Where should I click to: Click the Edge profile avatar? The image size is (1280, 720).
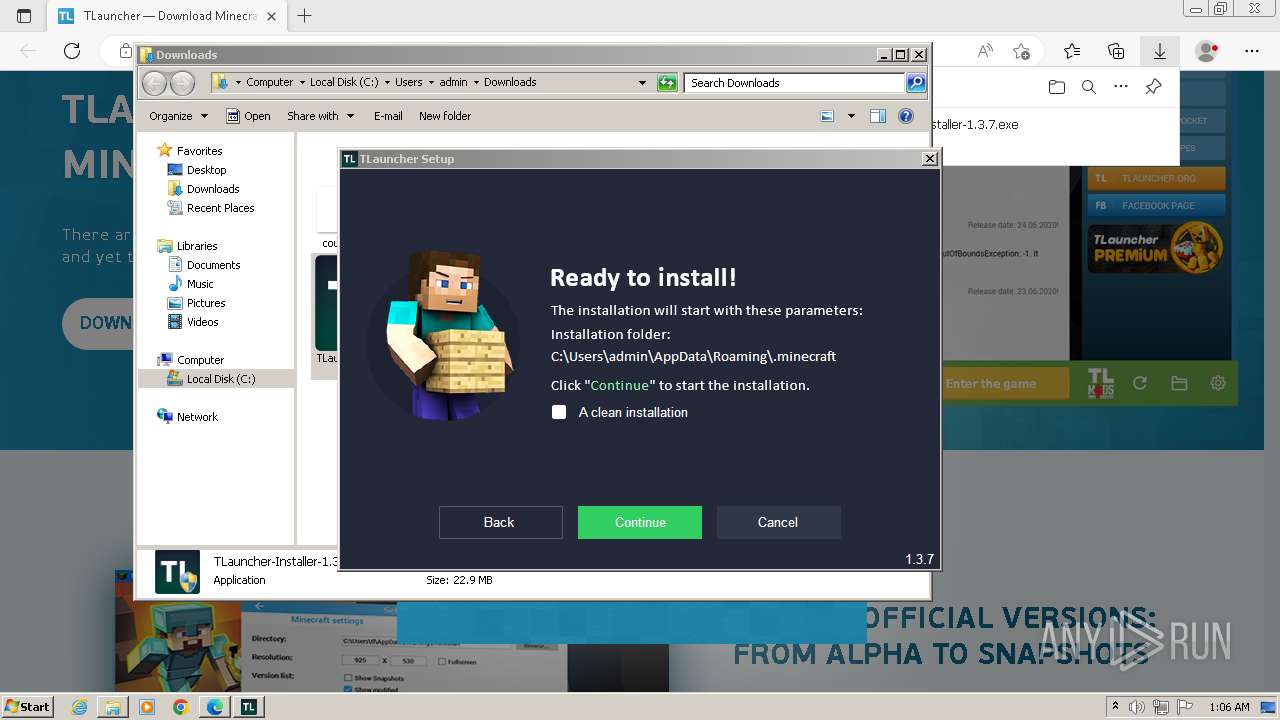(1207, 51)
